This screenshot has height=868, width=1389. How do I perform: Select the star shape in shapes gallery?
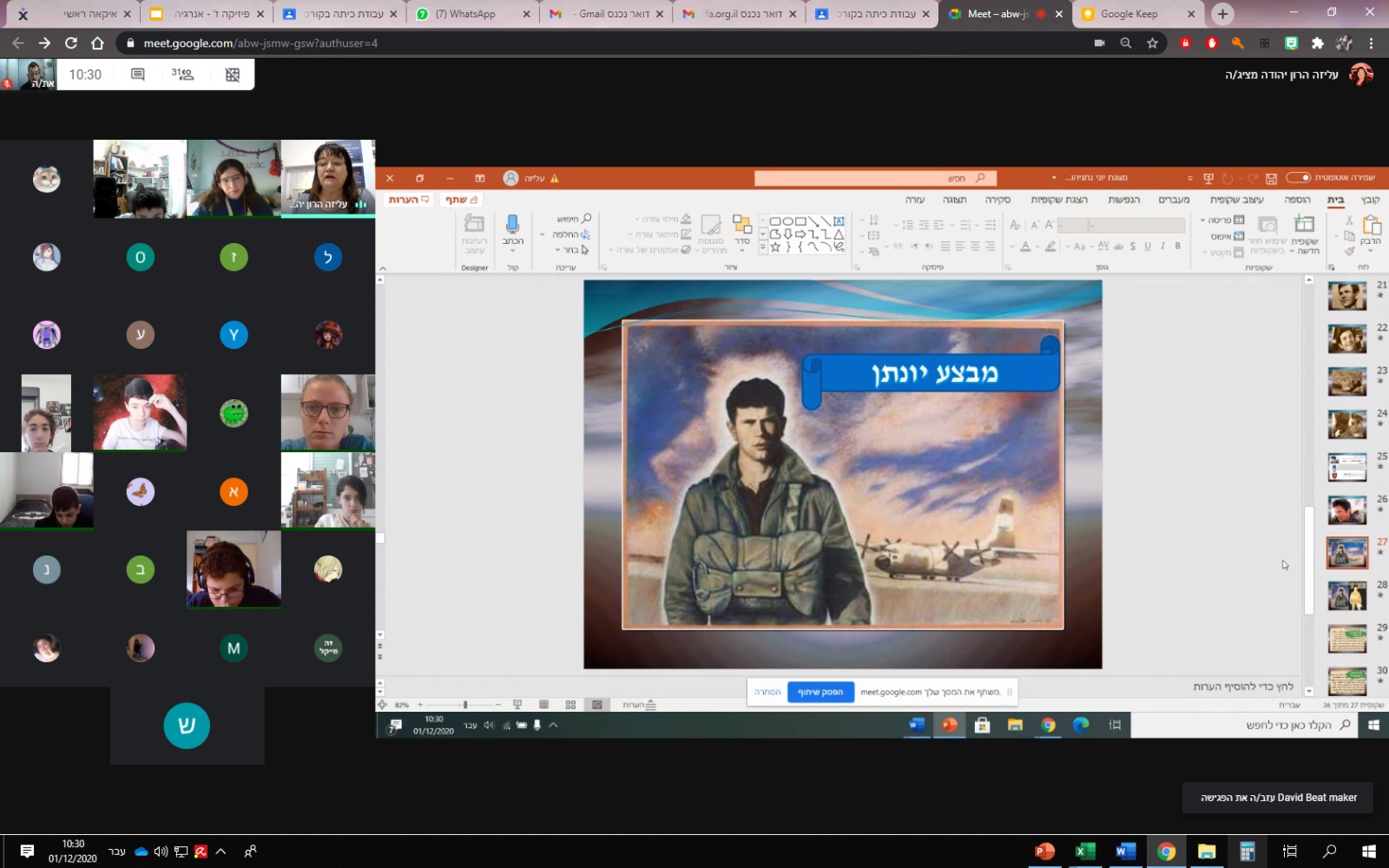tap(775, 247)
